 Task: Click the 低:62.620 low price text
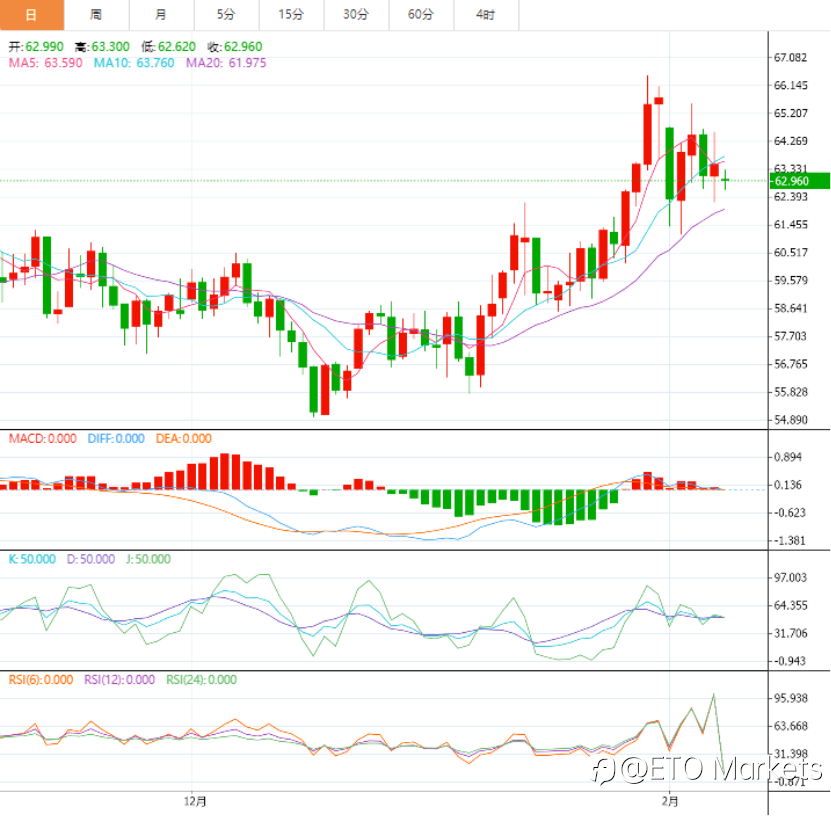pos(169,47)
